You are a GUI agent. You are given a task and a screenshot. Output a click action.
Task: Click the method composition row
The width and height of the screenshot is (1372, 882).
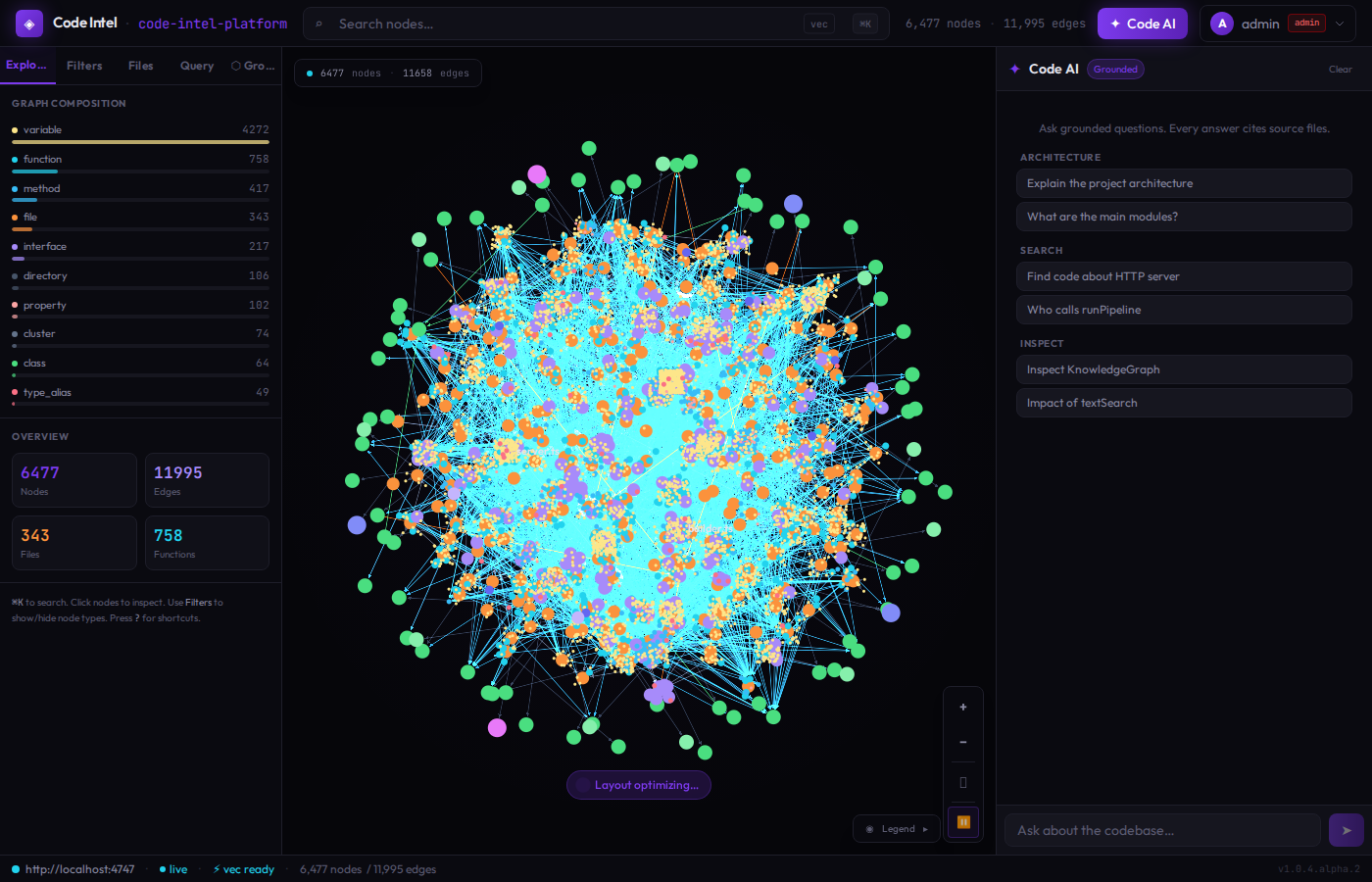140,191
